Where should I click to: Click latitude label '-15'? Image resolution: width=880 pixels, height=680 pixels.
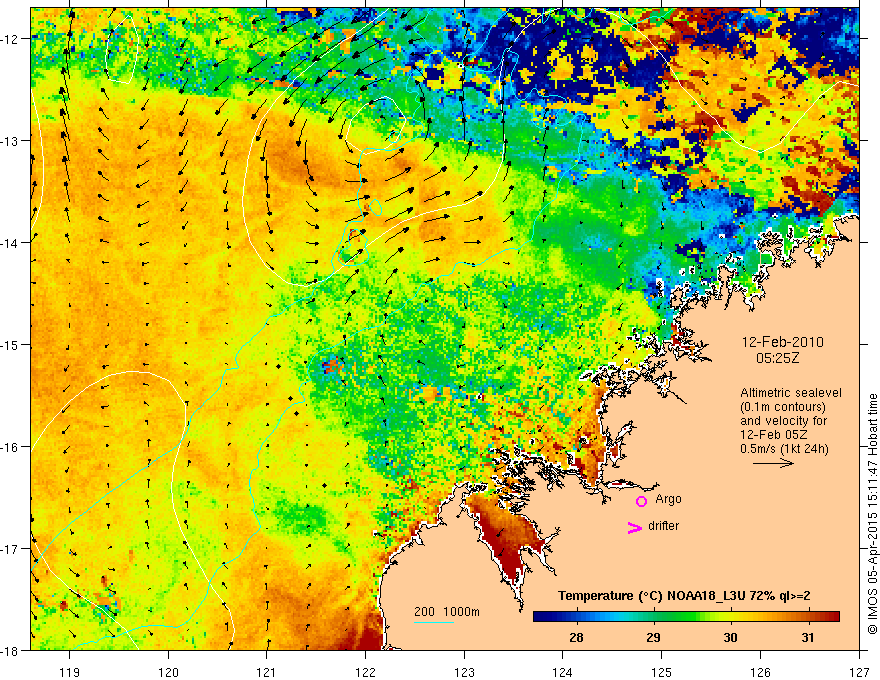tap(11, 345)
